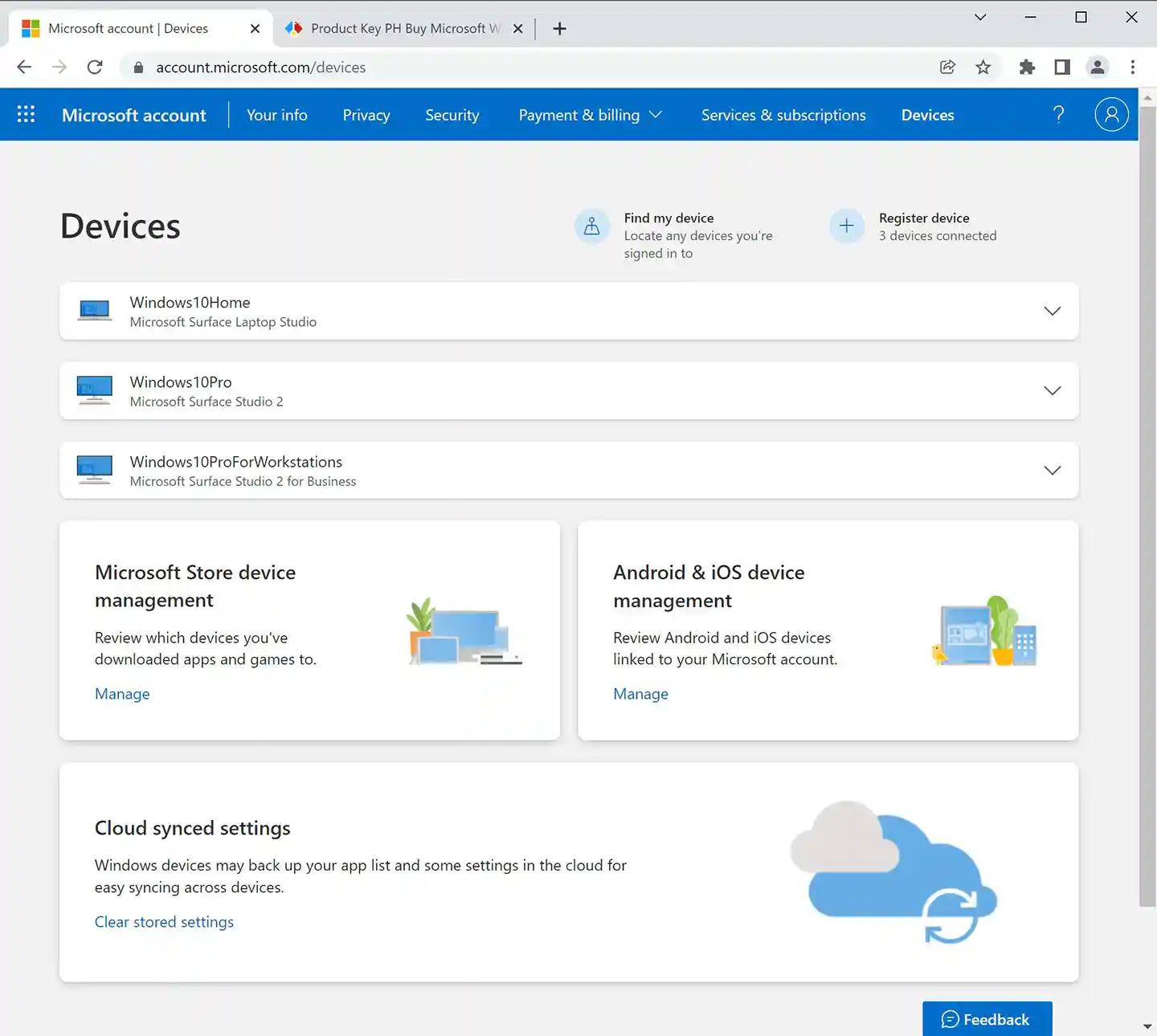Select the Devices navigation item
This screenshot has height=1036, width=1157.
(927, 115)
